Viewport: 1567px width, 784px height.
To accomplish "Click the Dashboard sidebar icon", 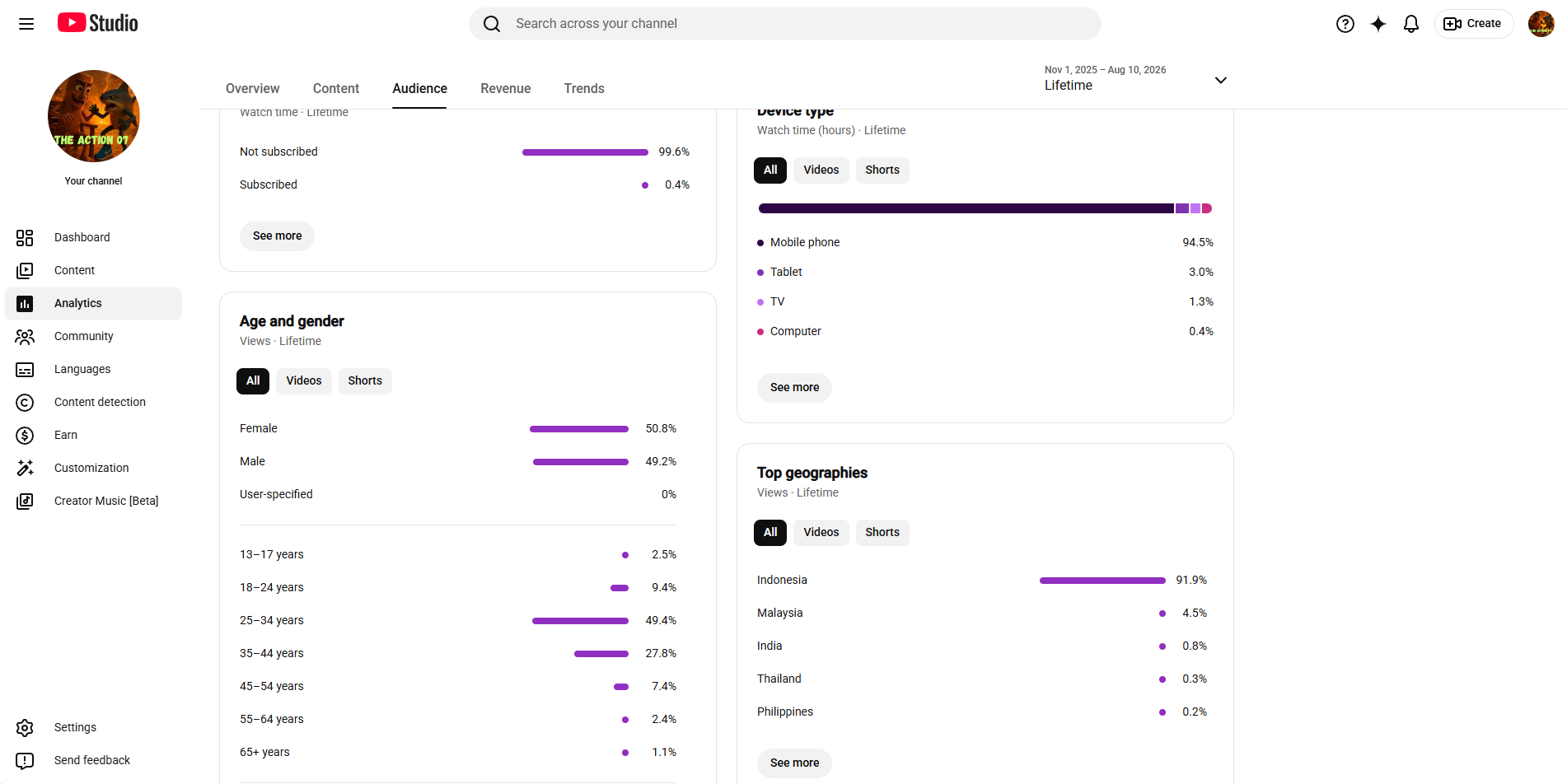I will [x=25, y=237].
